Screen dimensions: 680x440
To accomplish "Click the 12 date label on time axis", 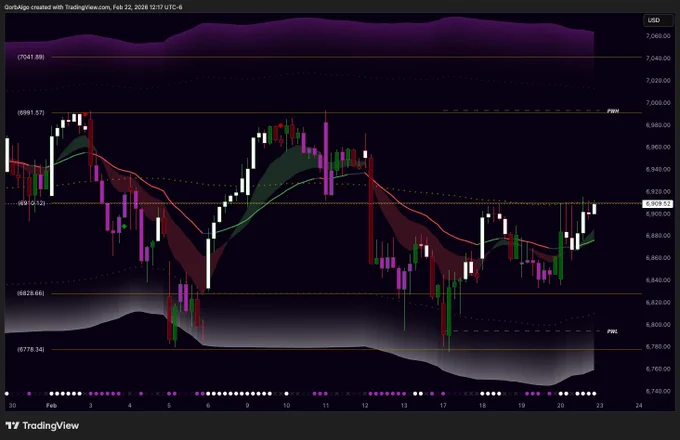I will pos(365,406).
